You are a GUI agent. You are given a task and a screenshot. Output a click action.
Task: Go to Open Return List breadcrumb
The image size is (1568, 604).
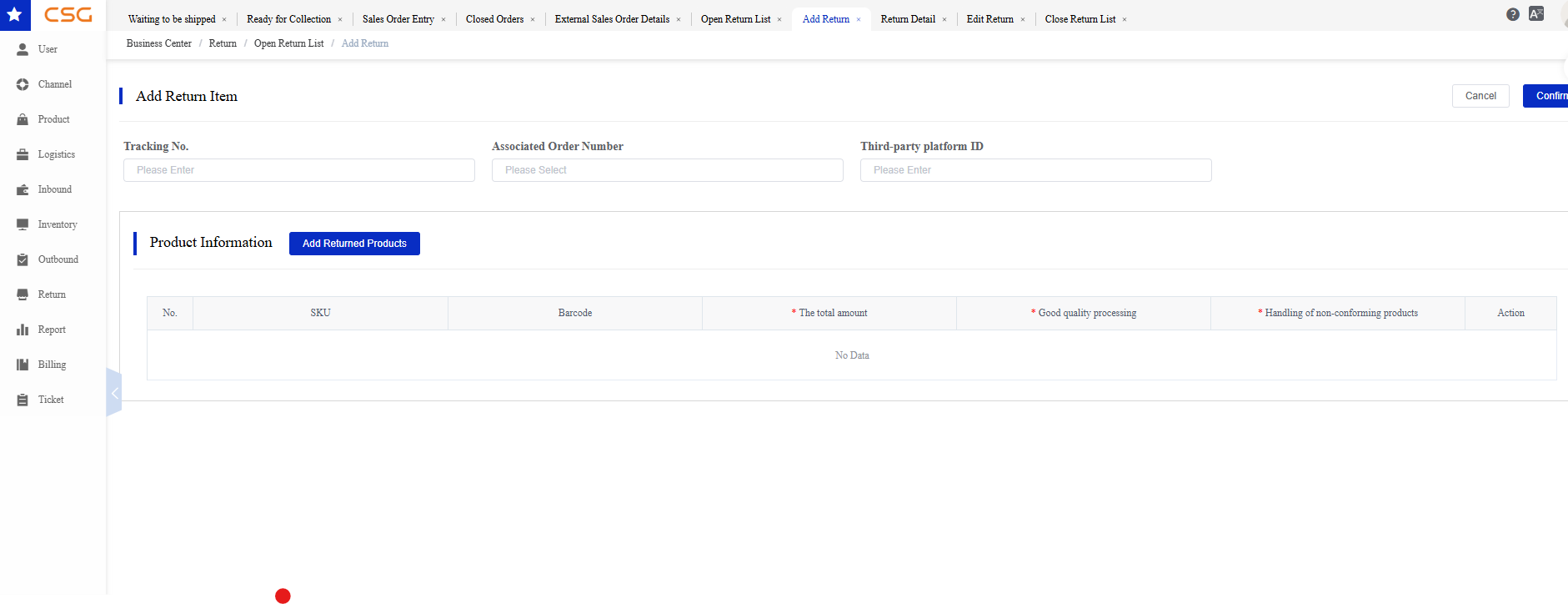pos(288,43)
